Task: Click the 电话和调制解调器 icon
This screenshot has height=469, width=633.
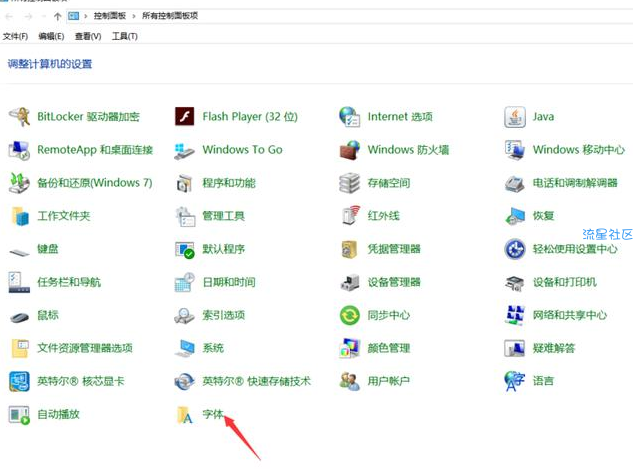Action: click(x=515, y=184)
